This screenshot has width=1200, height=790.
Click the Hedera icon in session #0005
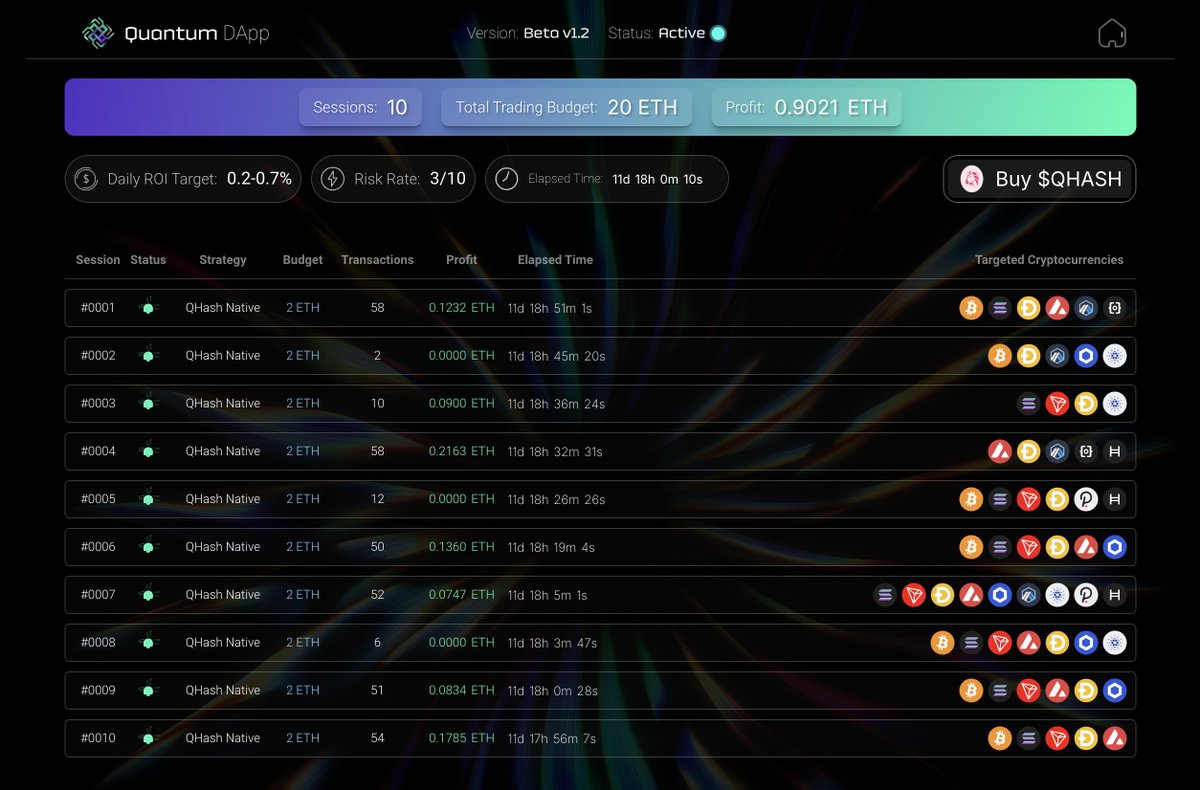[1115, 499]
